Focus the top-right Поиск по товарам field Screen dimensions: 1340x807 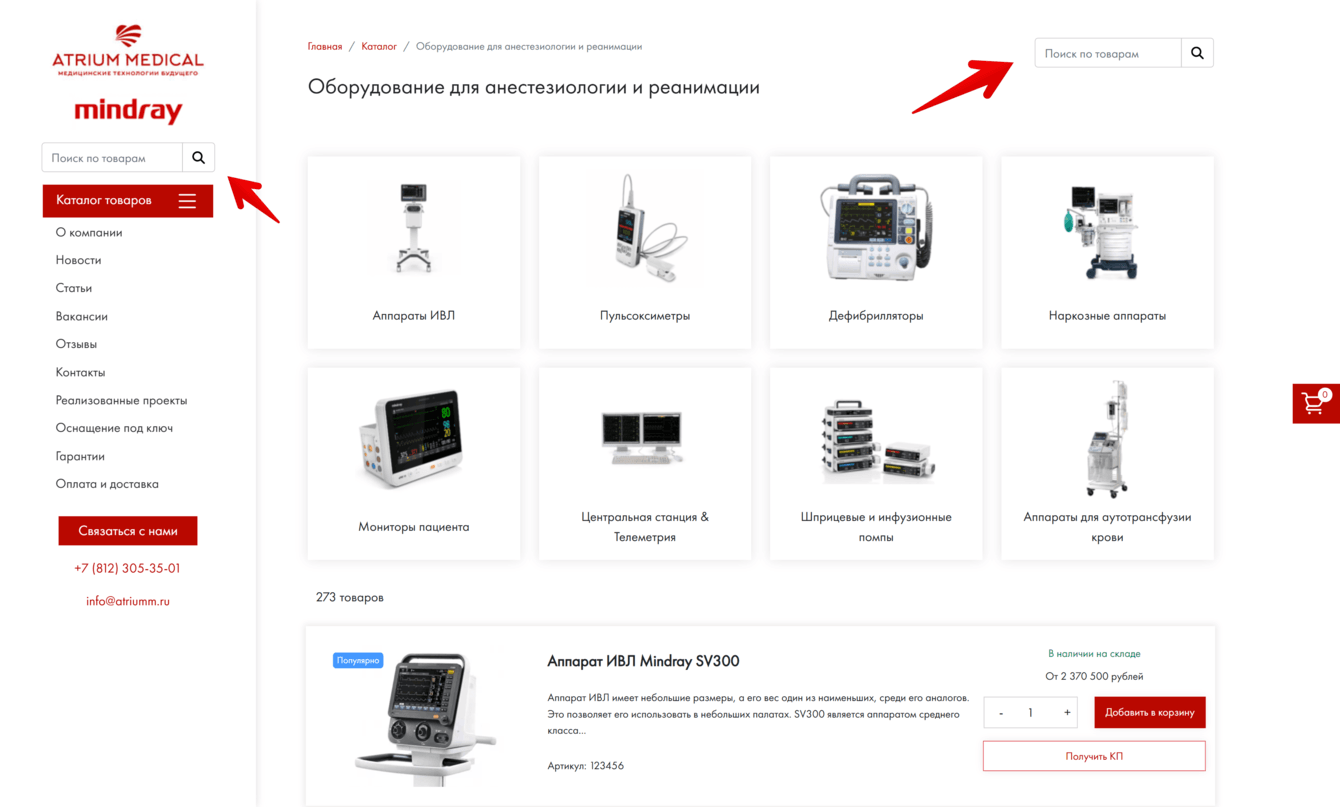(x=1108, y=53)
